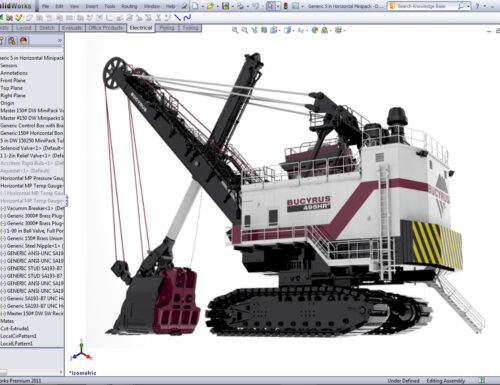500x385 pixels.
Task: Switch to the Evaluate tab
Action: click(x=72, y=28)
